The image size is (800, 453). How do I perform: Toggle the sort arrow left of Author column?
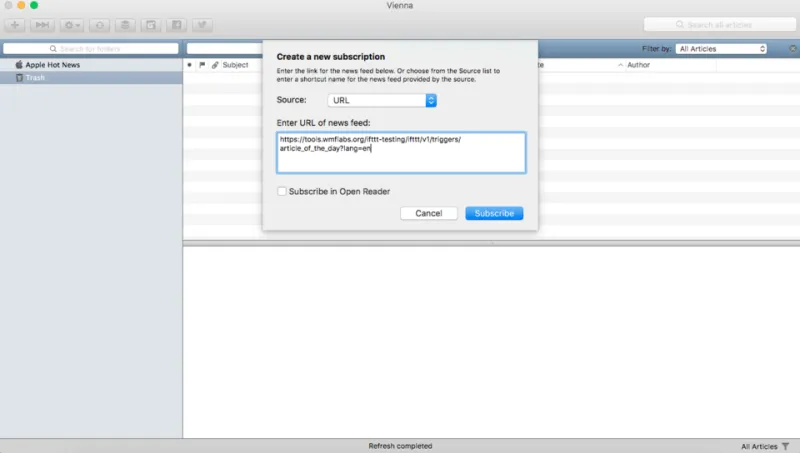pos(620,65)
